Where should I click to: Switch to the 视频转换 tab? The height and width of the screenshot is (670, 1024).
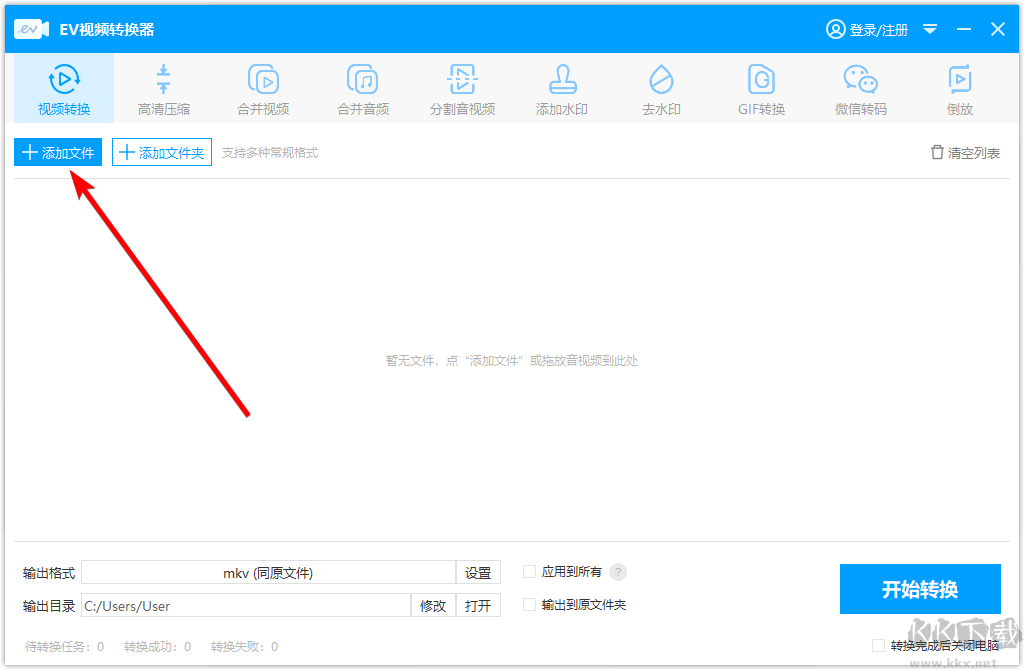tap(63, 88)
